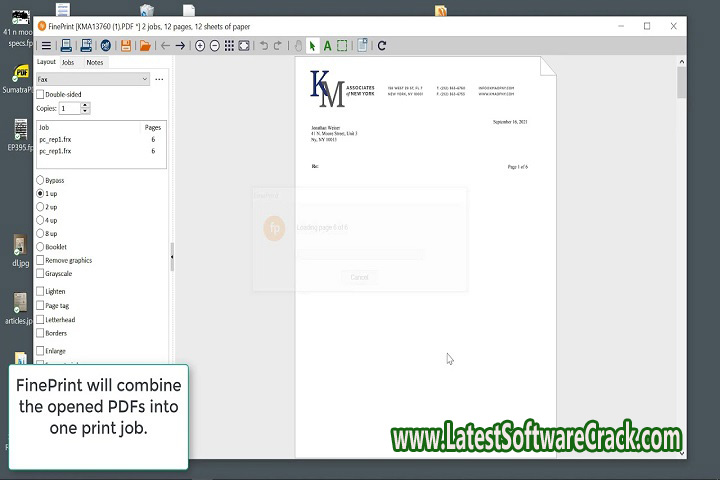This screenshot has width=720, height=480.
Task: Open the hamburger main menu
Action: point(45,45)
